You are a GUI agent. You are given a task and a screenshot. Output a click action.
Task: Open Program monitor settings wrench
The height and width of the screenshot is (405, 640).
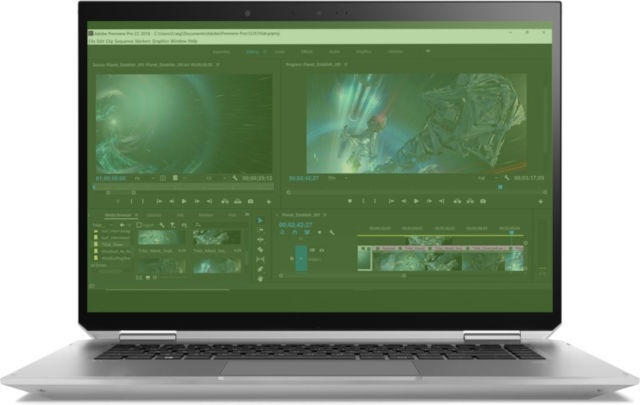pos(507,178)
